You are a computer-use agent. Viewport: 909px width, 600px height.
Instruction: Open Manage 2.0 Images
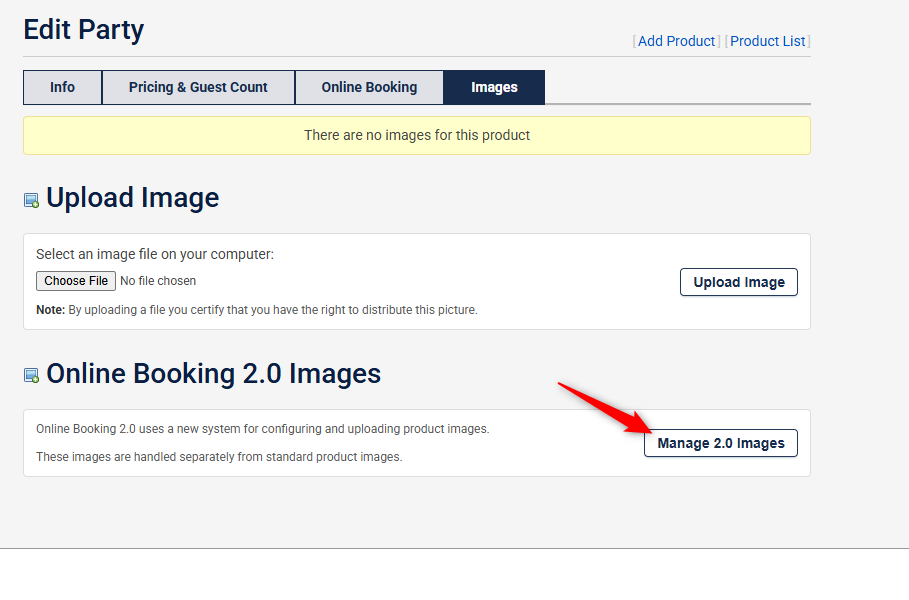click(720, 443)
